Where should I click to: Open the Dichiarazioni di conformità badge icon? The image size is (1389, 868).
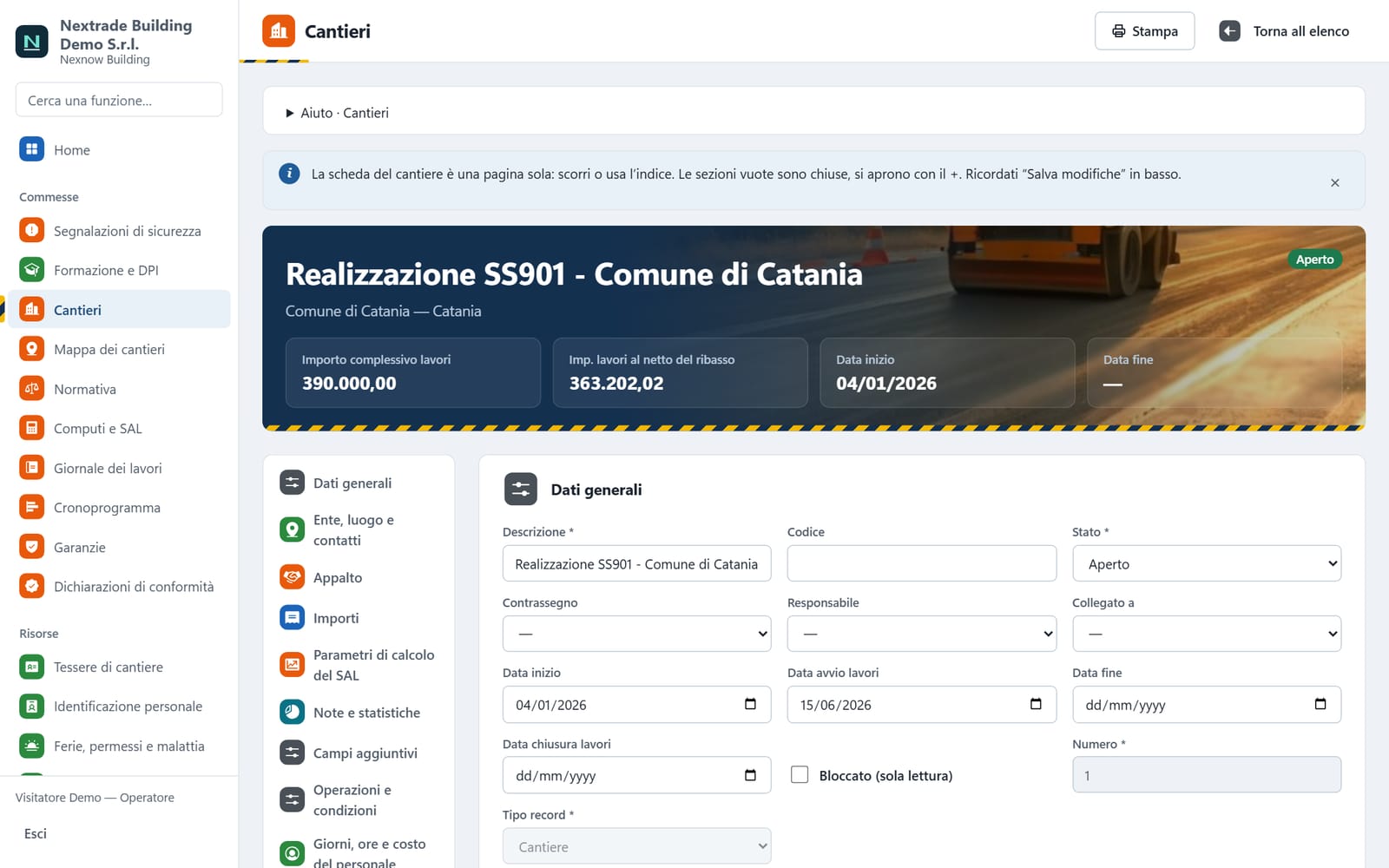tap(31, 586)
